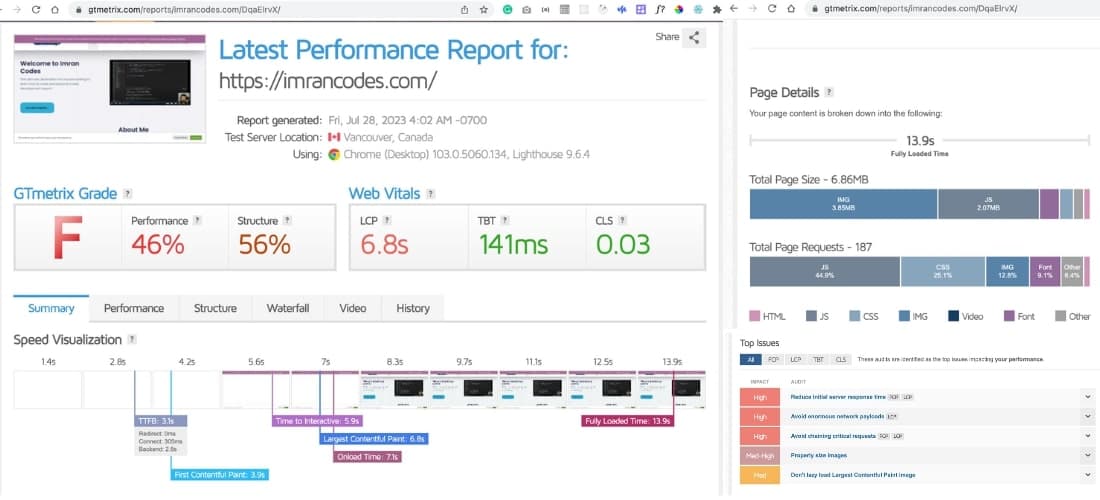Click the Canada flag icon
The width and height of the screenshot is (1100, 500).
click(x=334, y=137)
